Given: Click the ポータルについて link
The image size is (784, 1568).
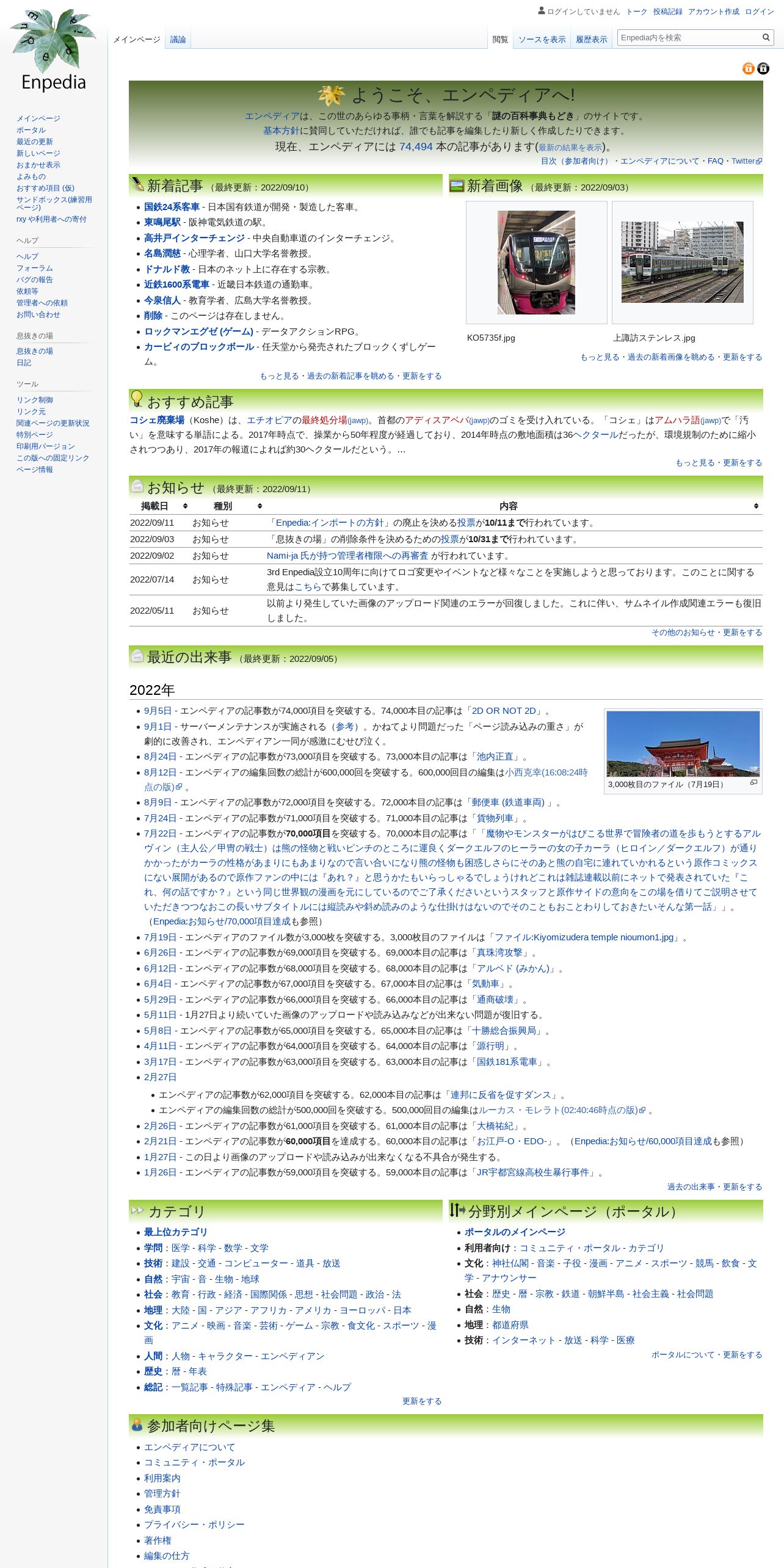Looking at the screenshot, I should (x=683, y=1355).
